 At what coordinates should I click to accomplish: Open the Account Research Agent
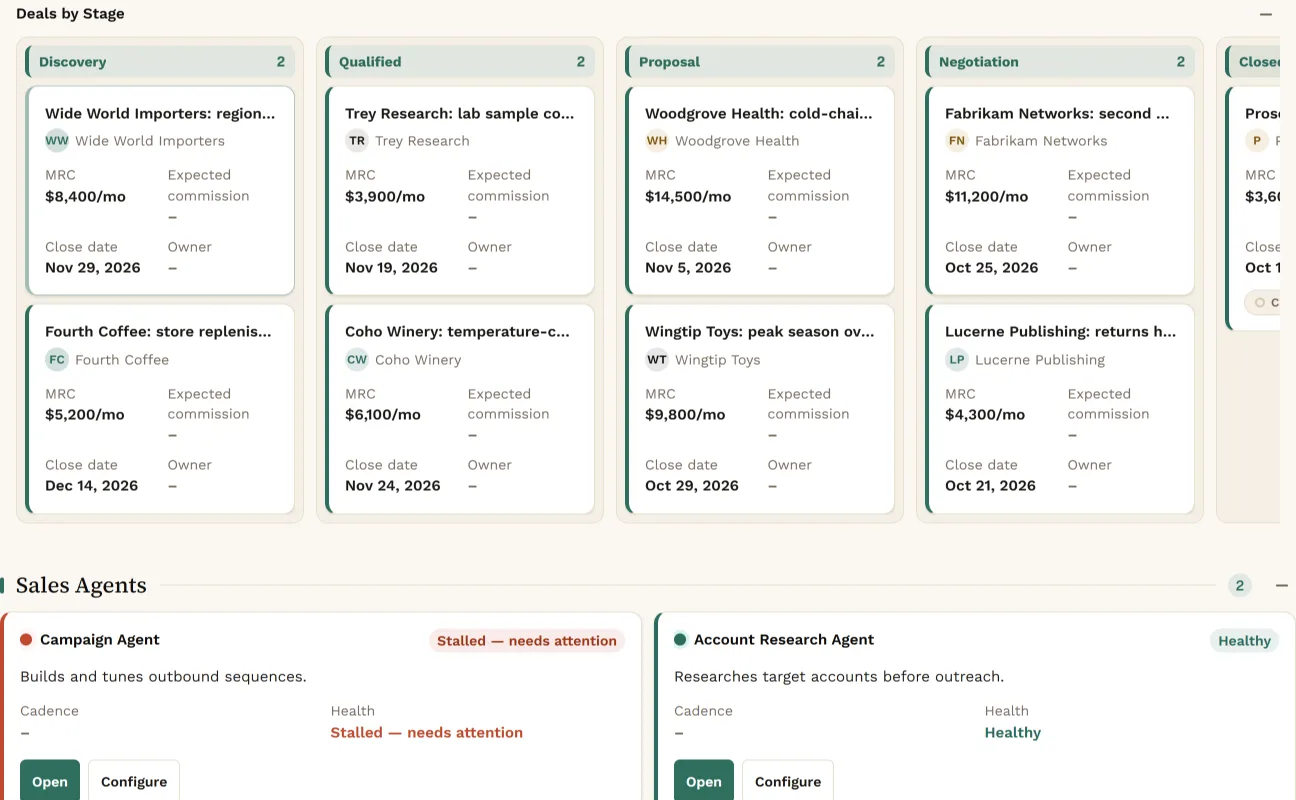coord(704,781)
